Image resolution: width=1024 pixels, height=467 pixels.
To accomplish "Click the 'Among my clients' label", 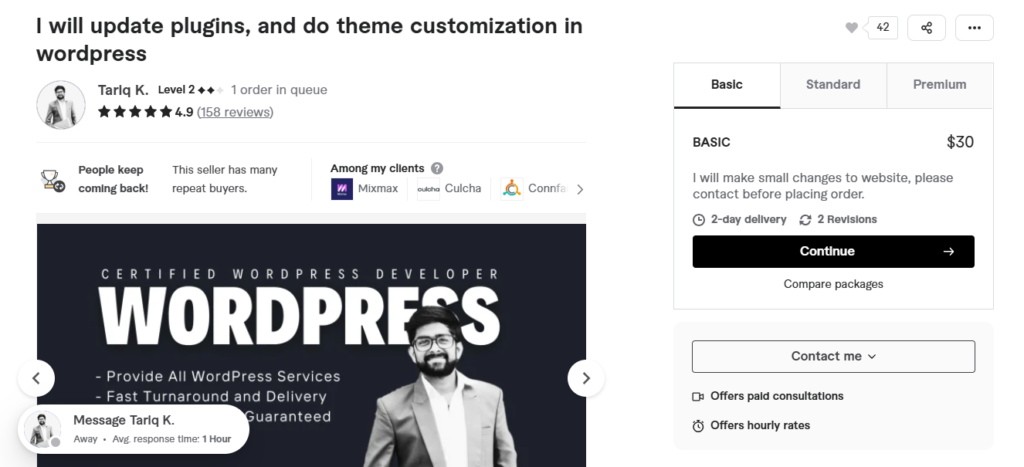I will [x=377, y=169].
